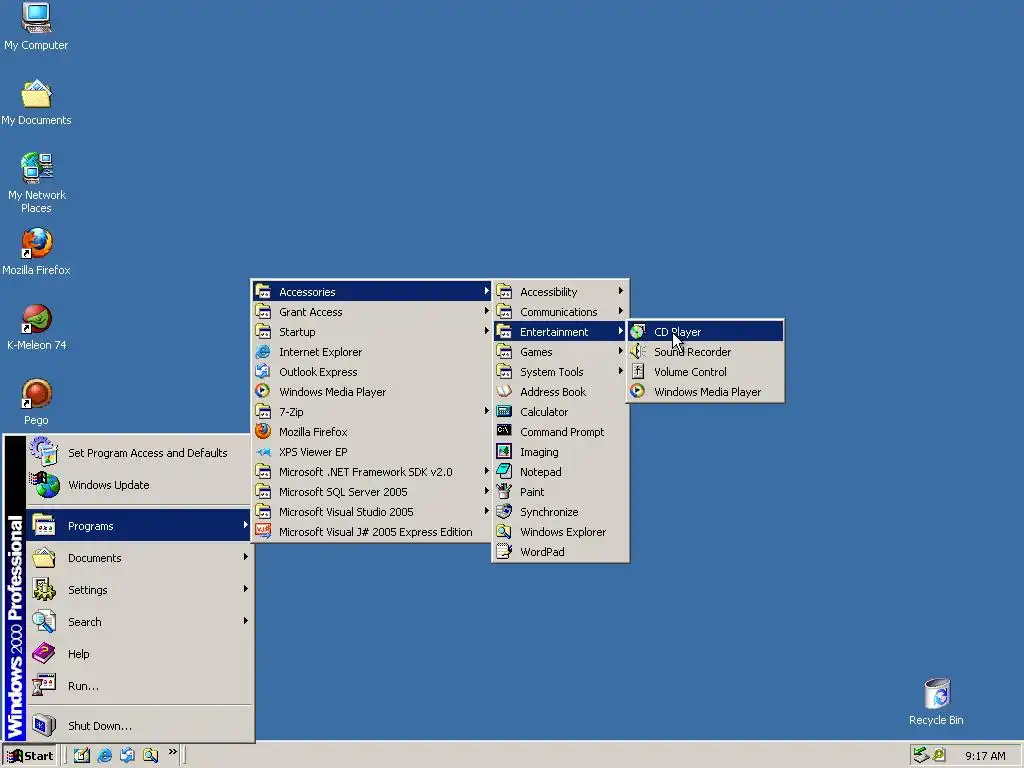1024x768 pixels.
Task: Expand the Accessibility submenu arrow
Action: point(620,291)
